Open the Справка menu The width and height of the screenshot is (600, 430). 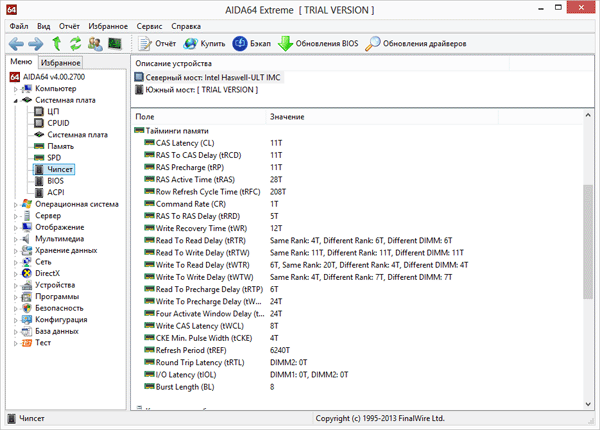pyautogui.click(x=186, y=26)
